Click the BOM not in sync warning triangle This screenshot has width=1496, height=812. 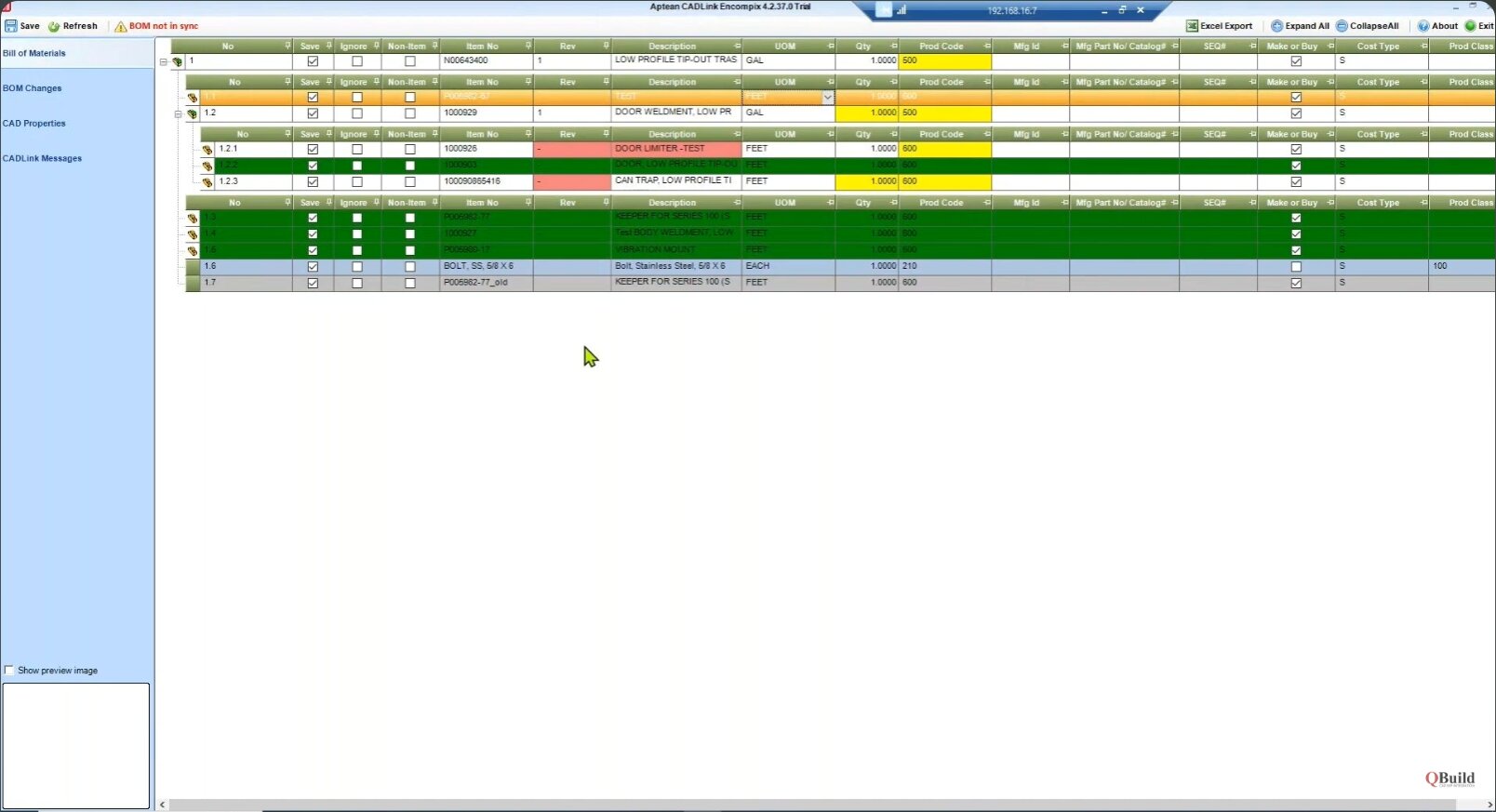[x=121, y=26]
